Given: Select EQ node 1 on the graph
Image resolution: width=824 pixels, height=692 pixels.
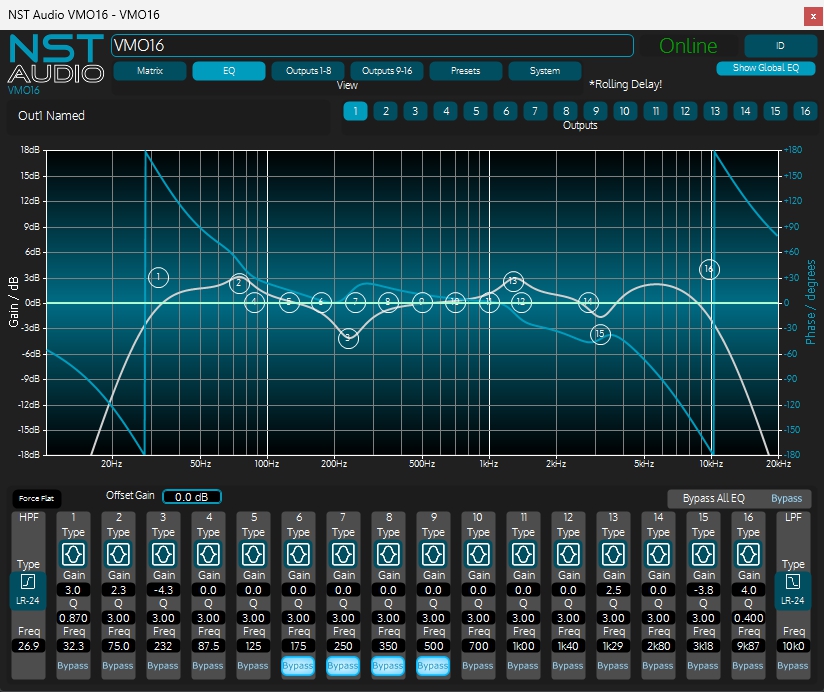Looking at the screenshot, I should tap(158, 277).
